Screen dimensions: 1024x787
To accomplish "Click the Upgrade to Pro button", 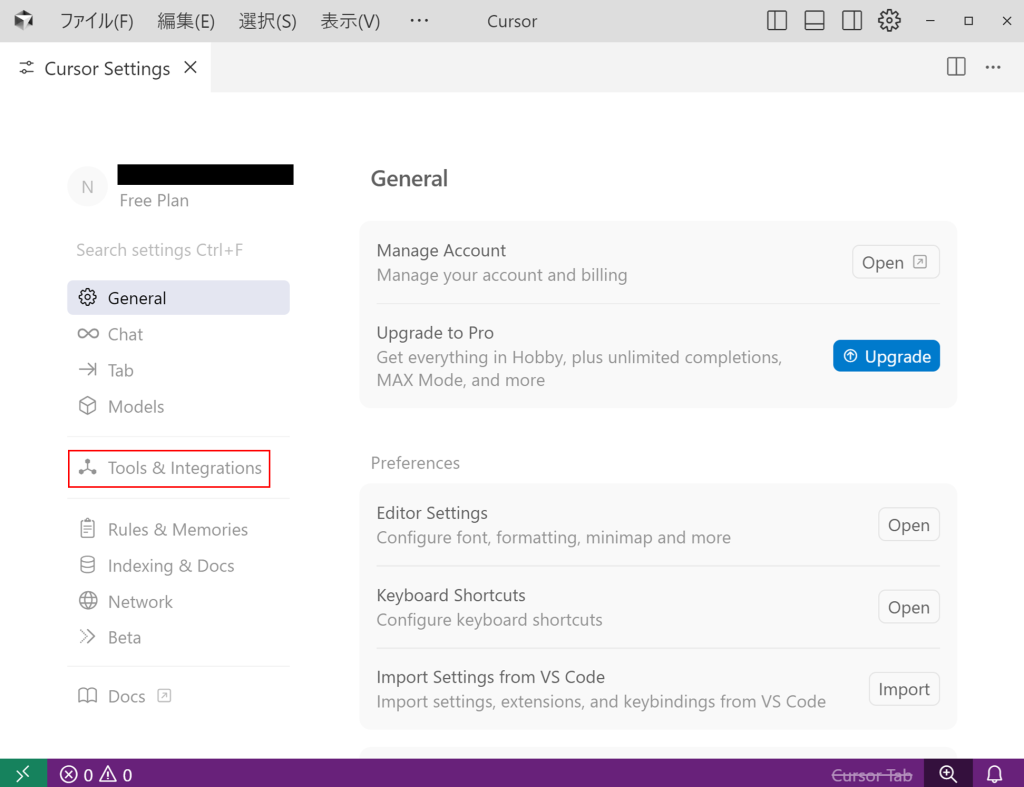I will click(x=886, y=356).
